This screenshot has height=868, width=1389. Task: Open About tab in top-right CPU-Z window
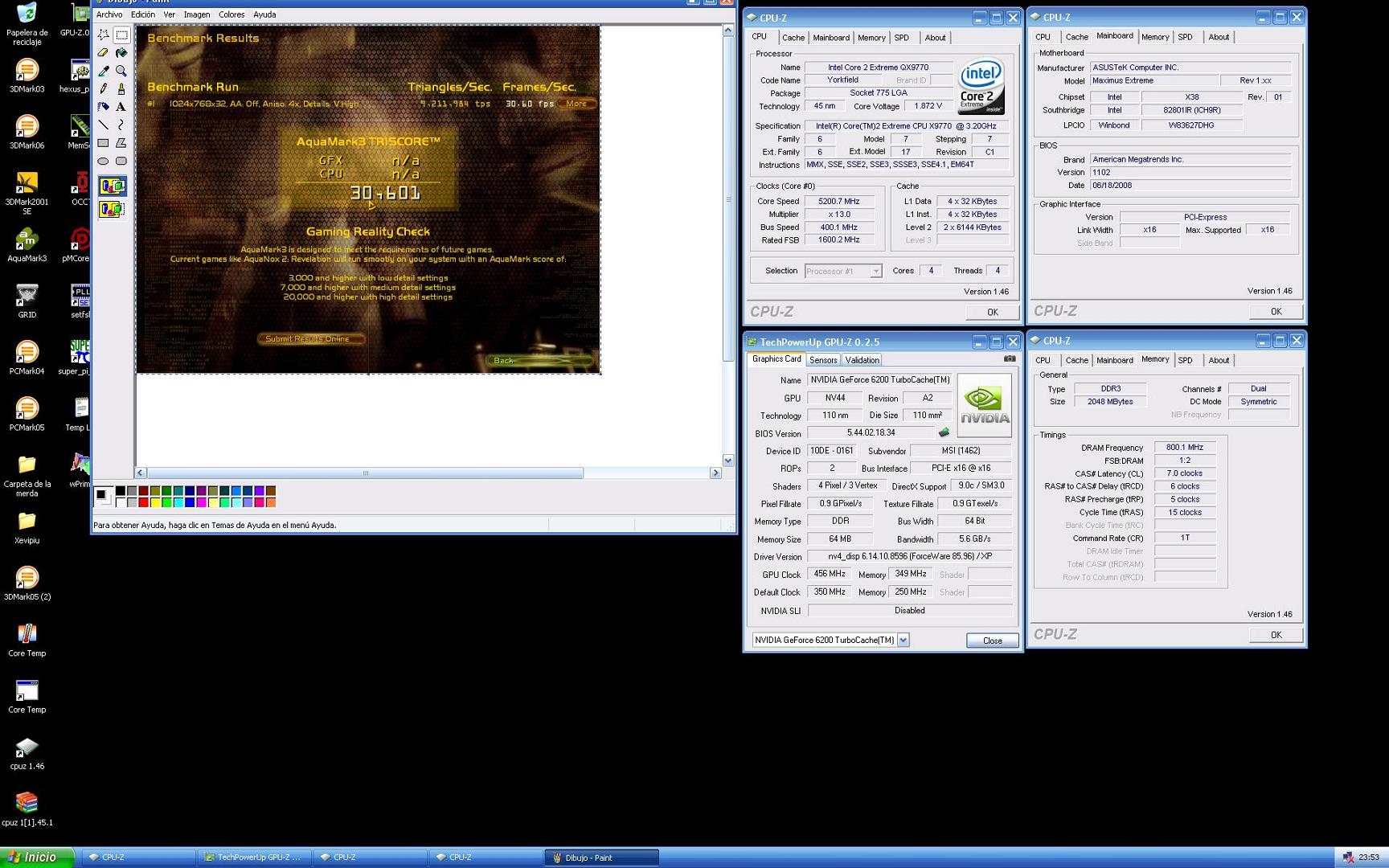[1219, 37]
